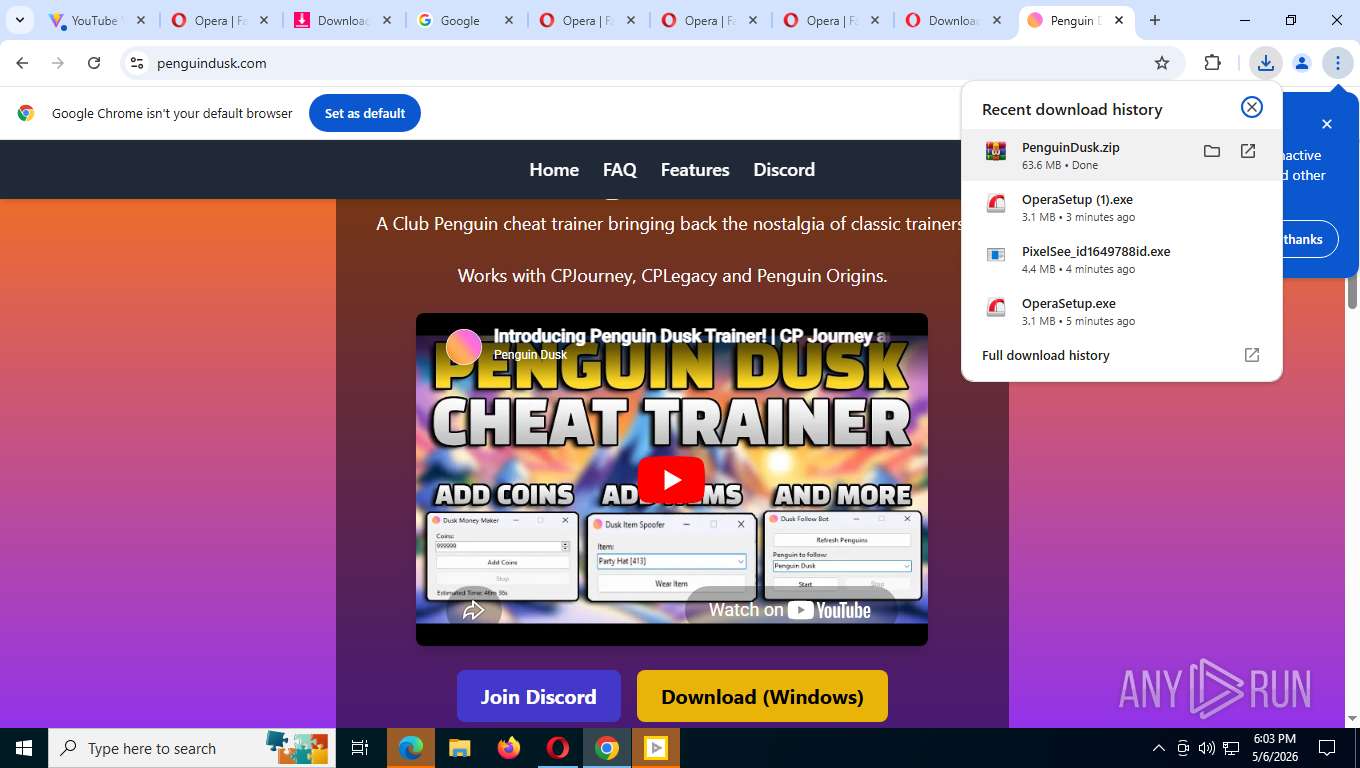Toggle the Downloads toolbar icon
Image resolution: width=1360 pixels, height=768 pixels.
pyautogui.click(x=1266, y=63)
